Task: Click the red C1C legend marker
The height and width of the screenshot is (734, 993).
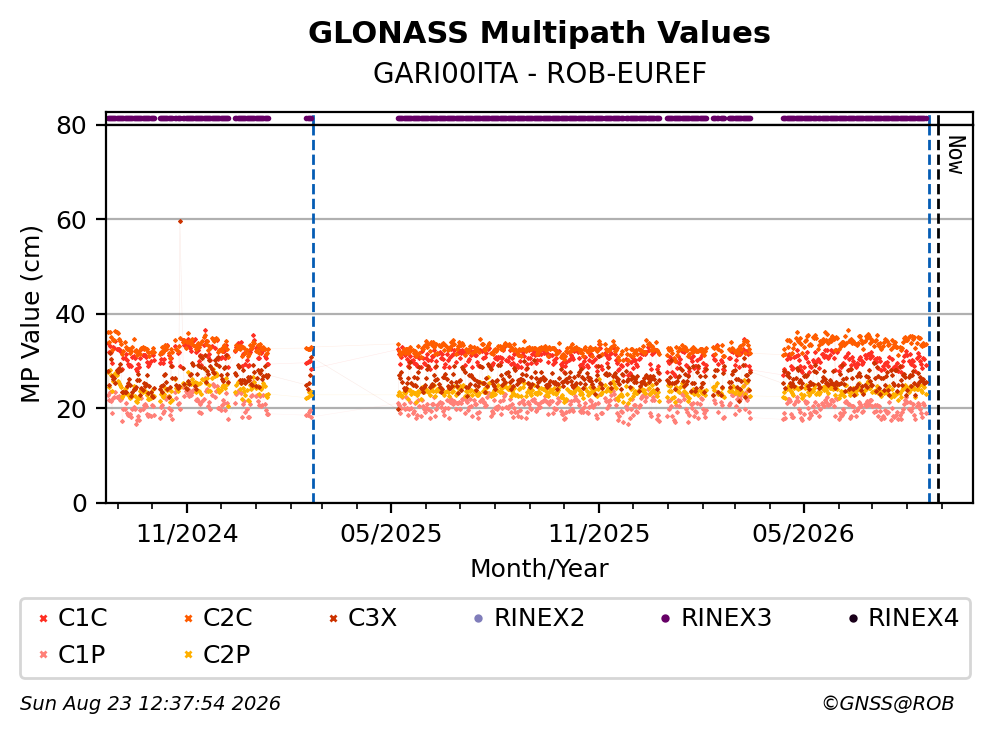Action: click(x=43, y=618)
